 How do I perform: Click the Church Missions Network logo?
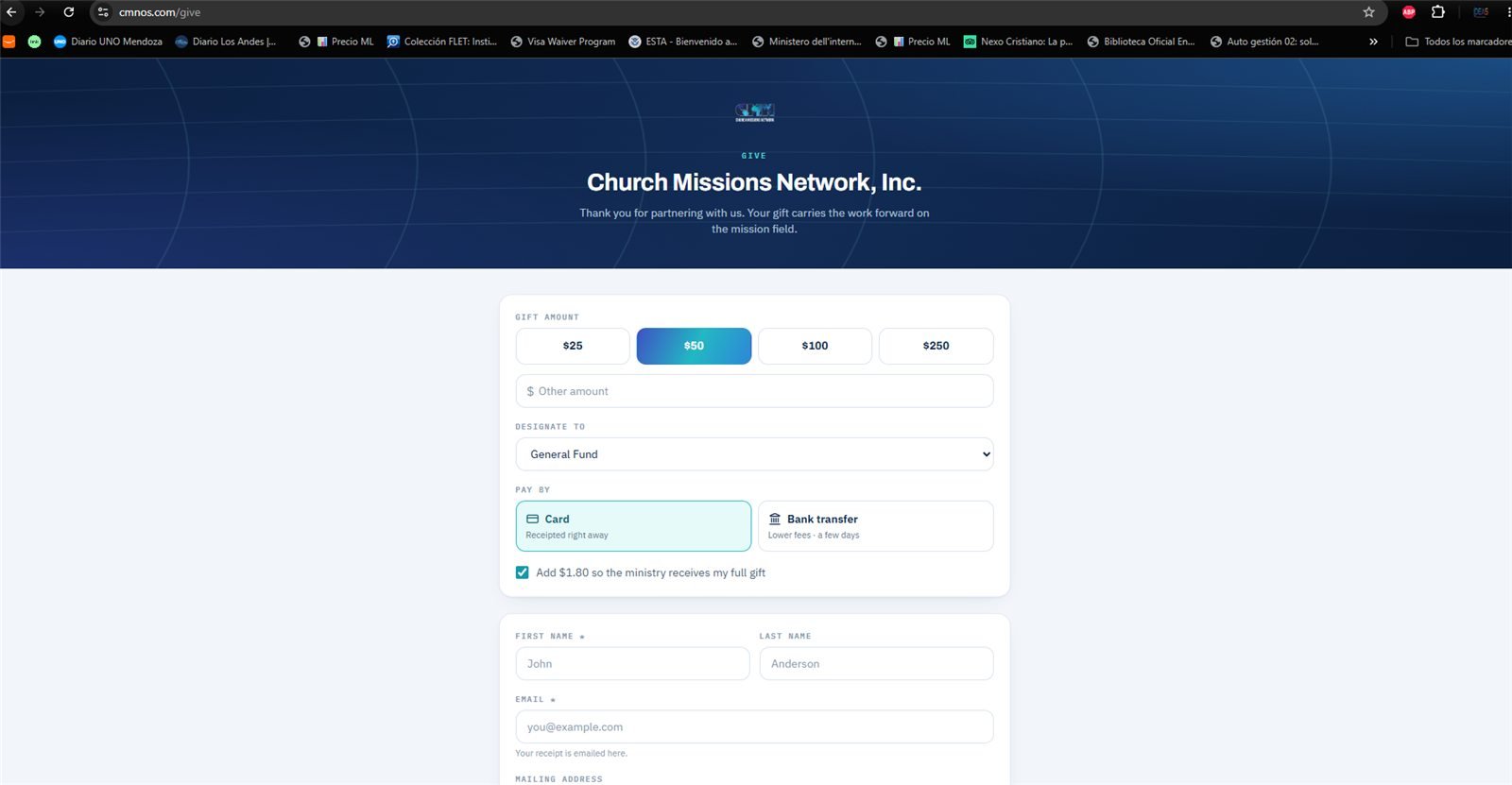[x=754, y=112]
